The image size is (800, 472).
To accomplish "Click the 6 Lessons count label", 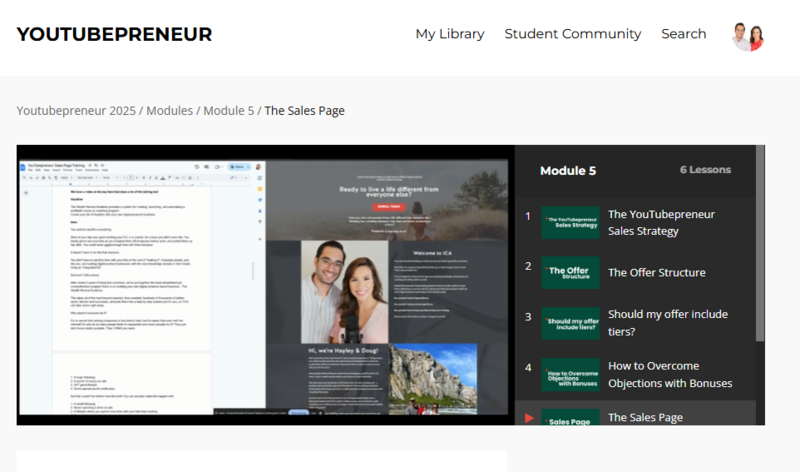I will tap(705, 170).
